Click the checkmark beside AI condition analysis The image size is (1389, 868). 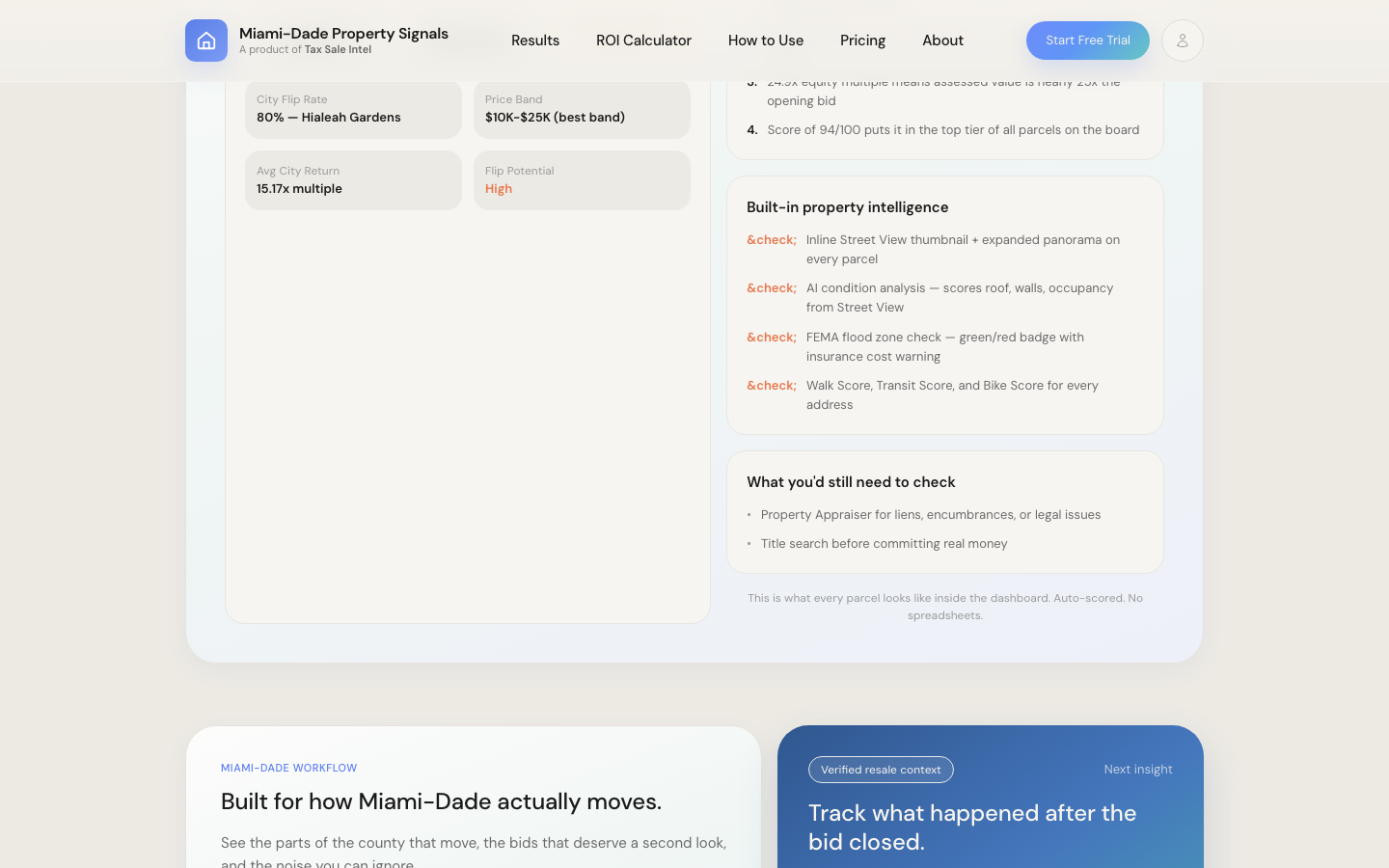(771, 288)
